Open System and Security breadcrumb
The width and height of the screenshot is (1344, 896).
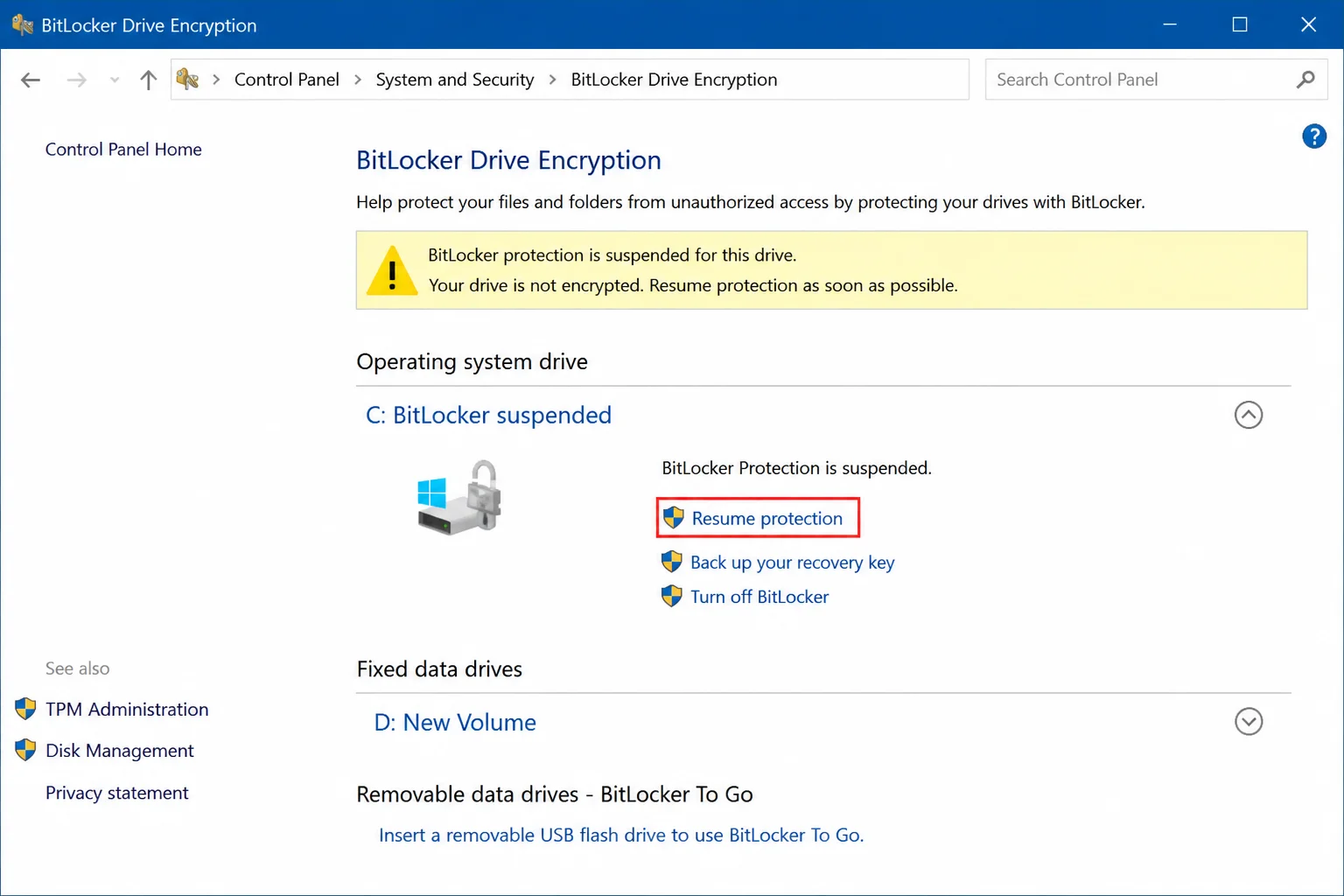(x=455, y=80)
